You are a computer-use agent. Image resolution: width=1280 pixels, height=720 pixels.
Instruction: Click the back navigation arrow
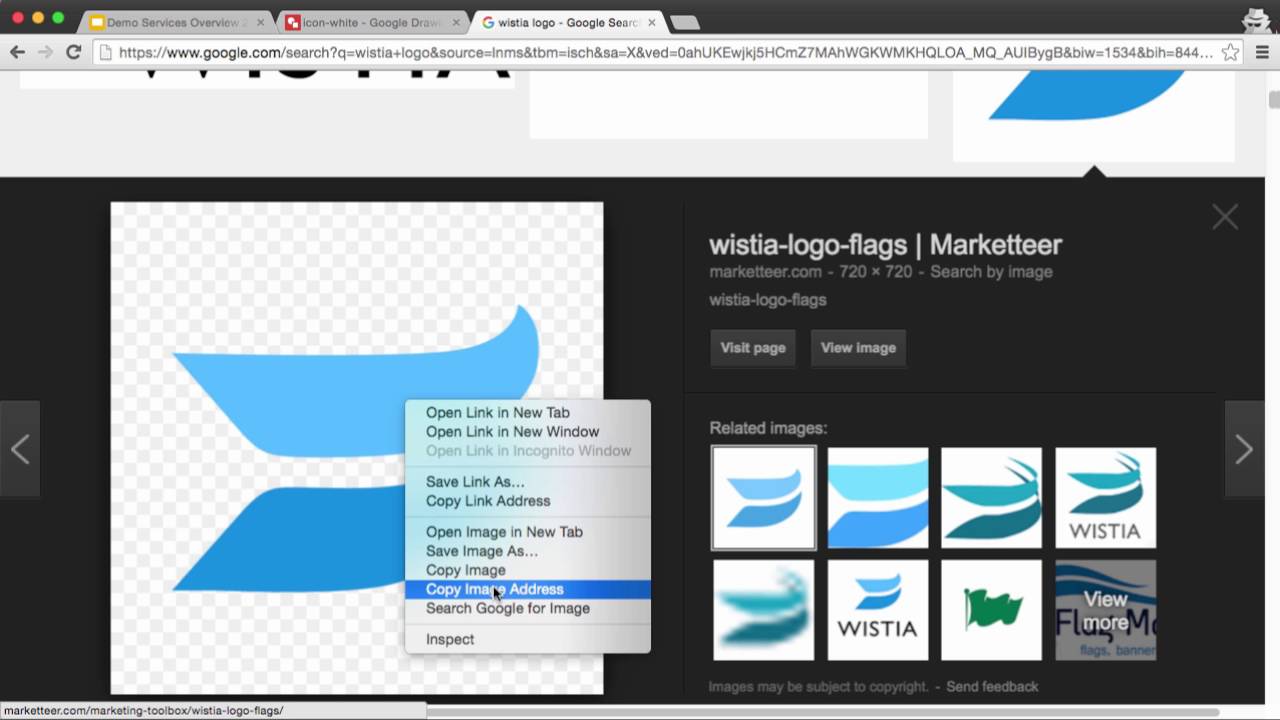pos(17,52)
